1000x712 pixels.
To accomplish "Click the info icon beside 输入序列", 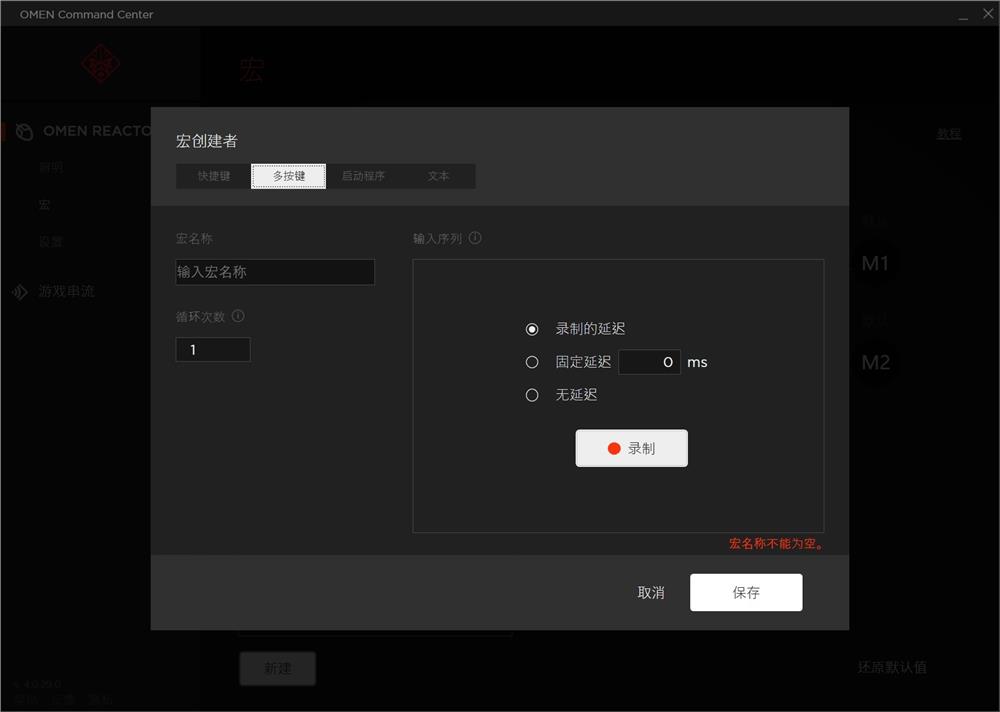I will pos(475,238).
